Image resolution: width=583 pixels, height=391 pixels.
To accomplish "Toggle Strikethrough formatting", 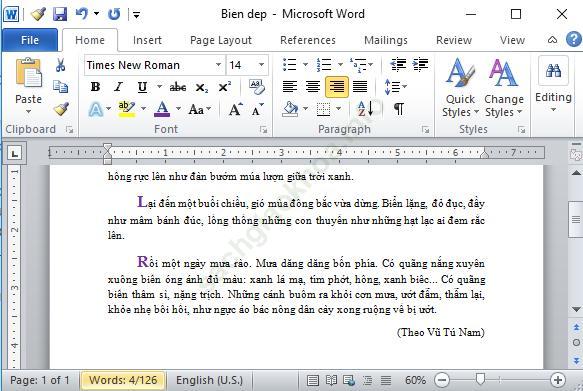I will point(178,87).
